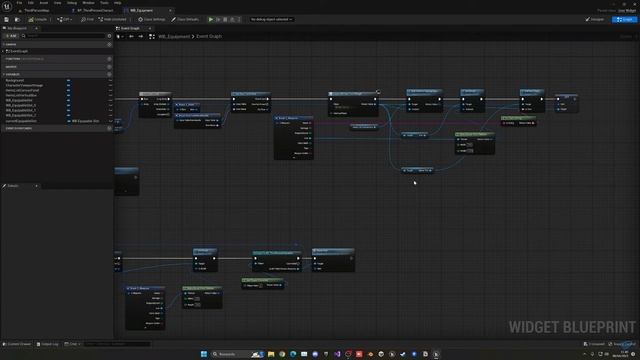Open the Content Drawer
Viewport: 640px width, 360px height.
tap(16, 344)
